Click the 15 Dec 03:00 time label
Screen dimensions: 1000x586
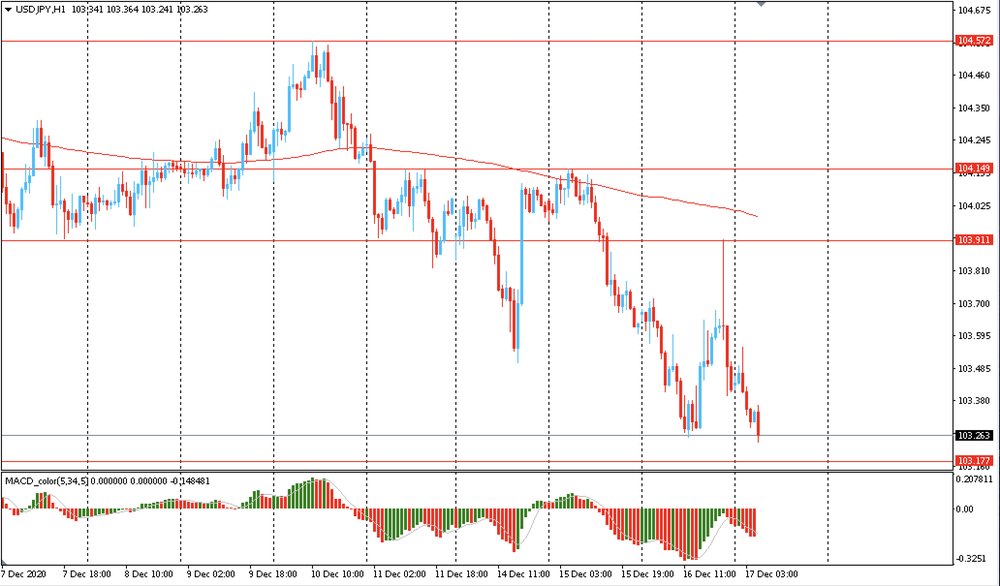585,574
